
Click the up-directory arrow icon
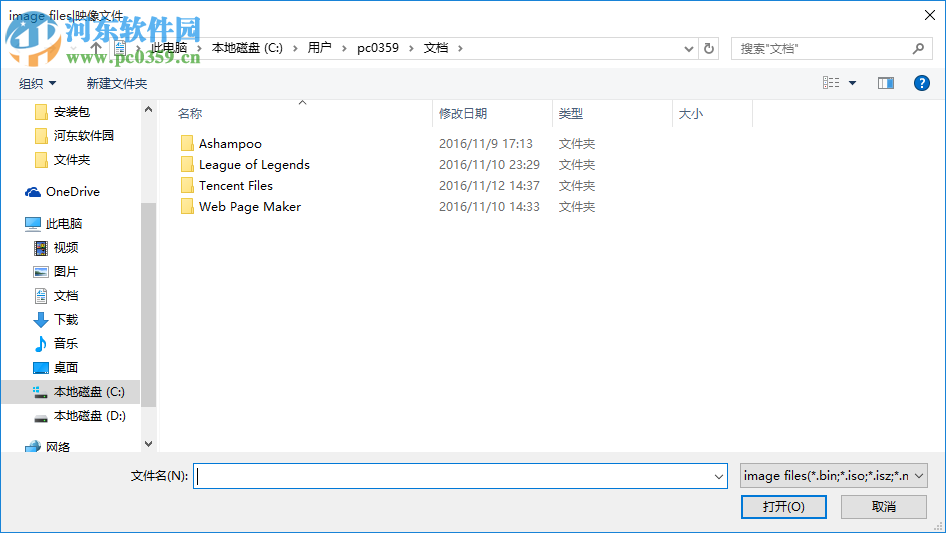click(x=95, y=48)
